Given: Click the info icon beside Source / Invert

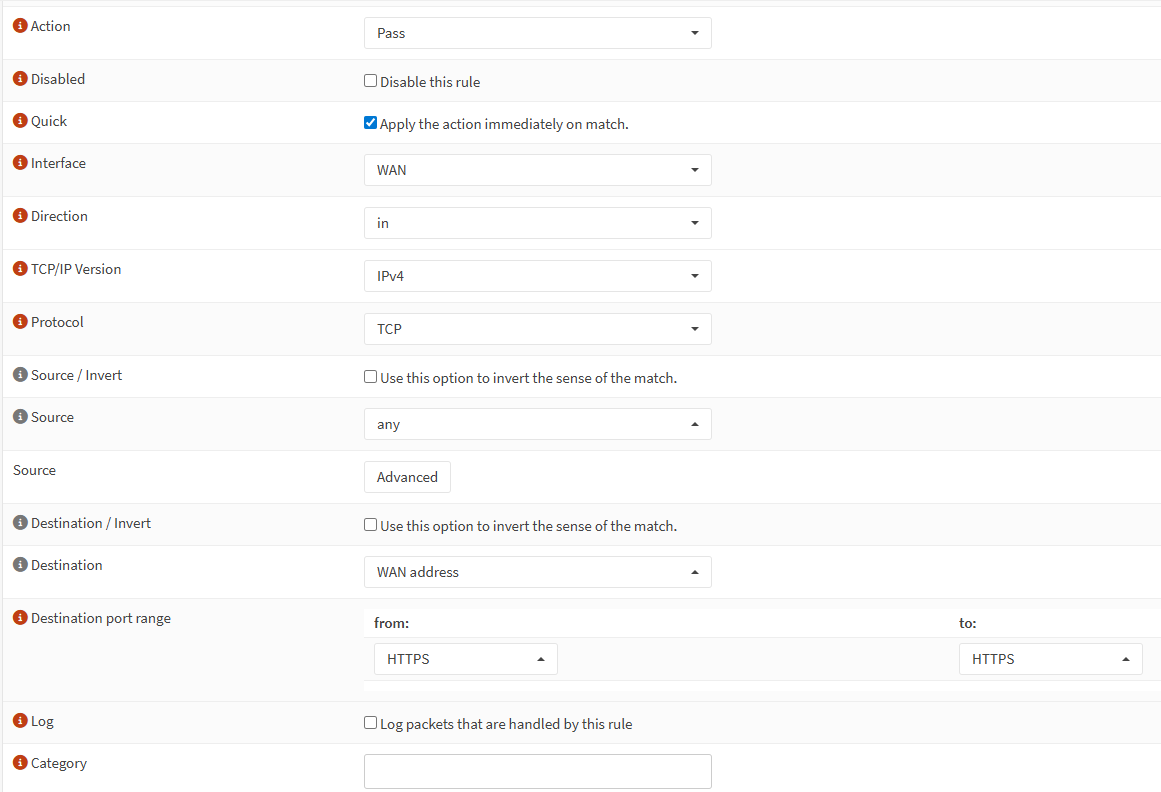Looking at the screenshot, I should click(x=20, y=375).
